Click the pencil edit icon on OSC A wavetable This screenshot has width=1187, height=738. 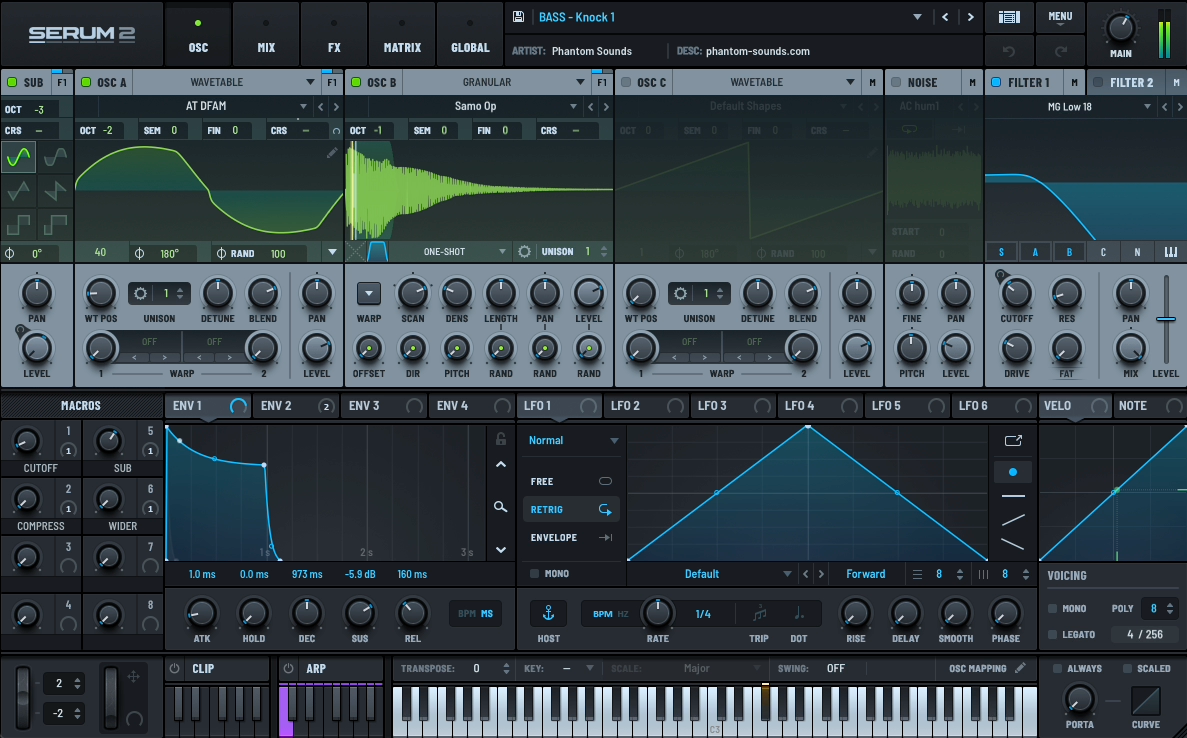coord(332,153)
